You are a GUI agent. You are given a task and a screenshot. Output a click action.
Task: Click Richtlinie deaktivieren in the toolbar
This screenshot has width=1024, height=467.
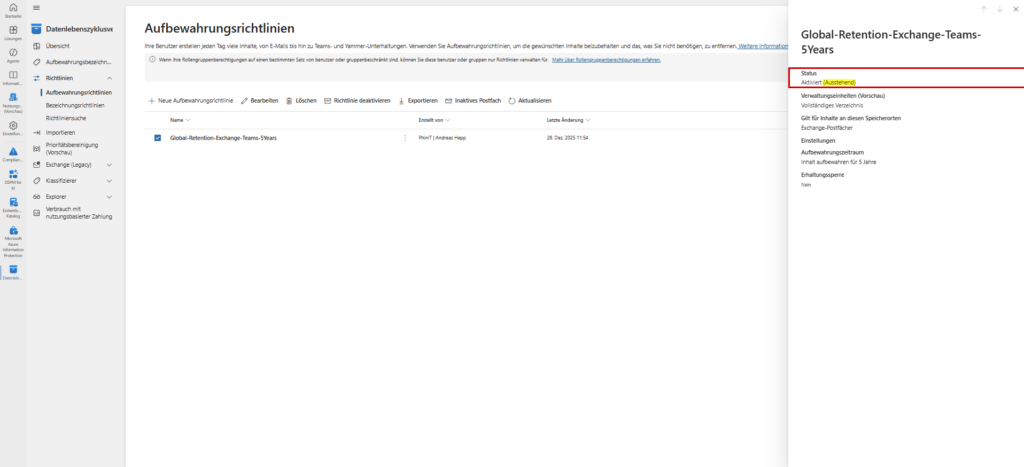[x=356, y=101]
